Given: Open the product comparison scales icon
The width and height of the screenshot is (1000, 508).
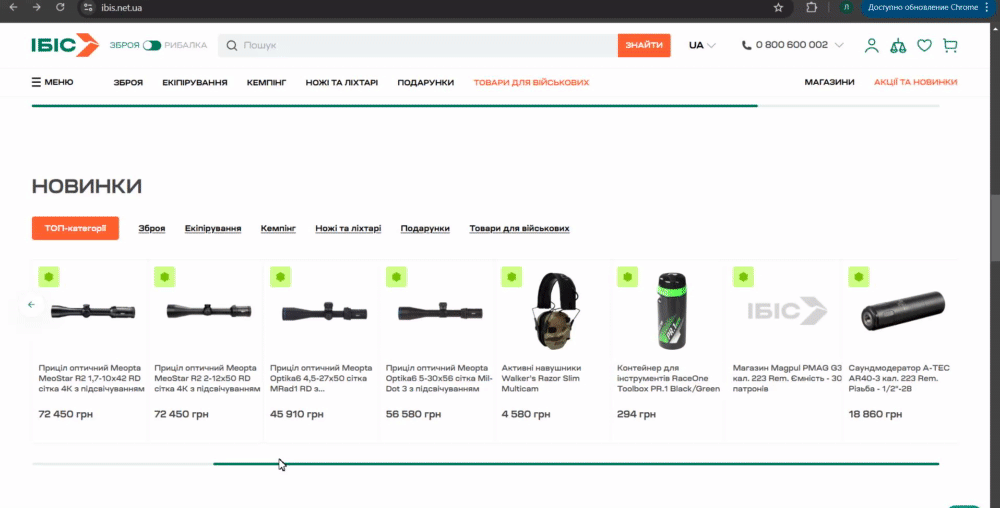Looking at the screenshot, I should tap(898, 45).
